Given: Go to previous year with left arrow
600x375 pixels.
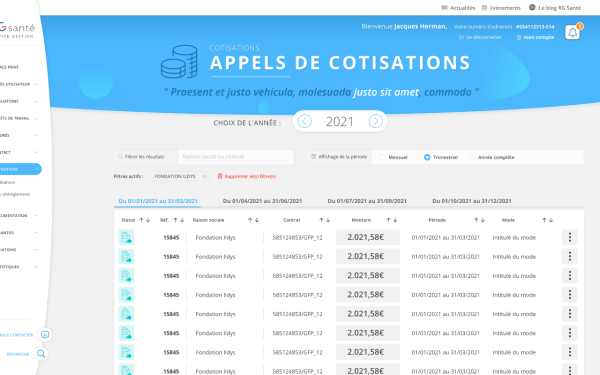Looking at the screenshot, I should [305, 122].
